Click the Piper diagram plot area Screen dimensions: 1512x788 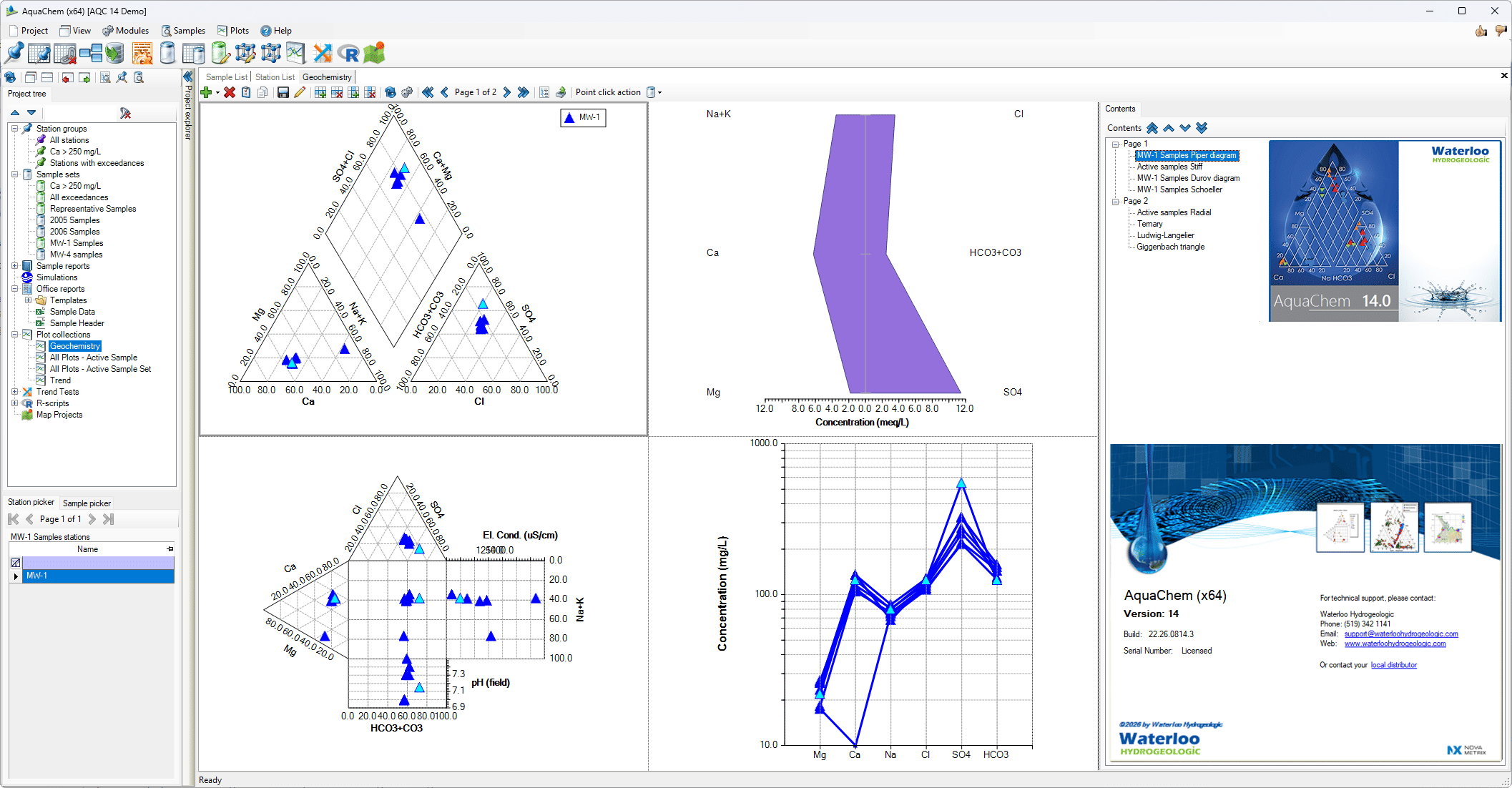point(423,269)
